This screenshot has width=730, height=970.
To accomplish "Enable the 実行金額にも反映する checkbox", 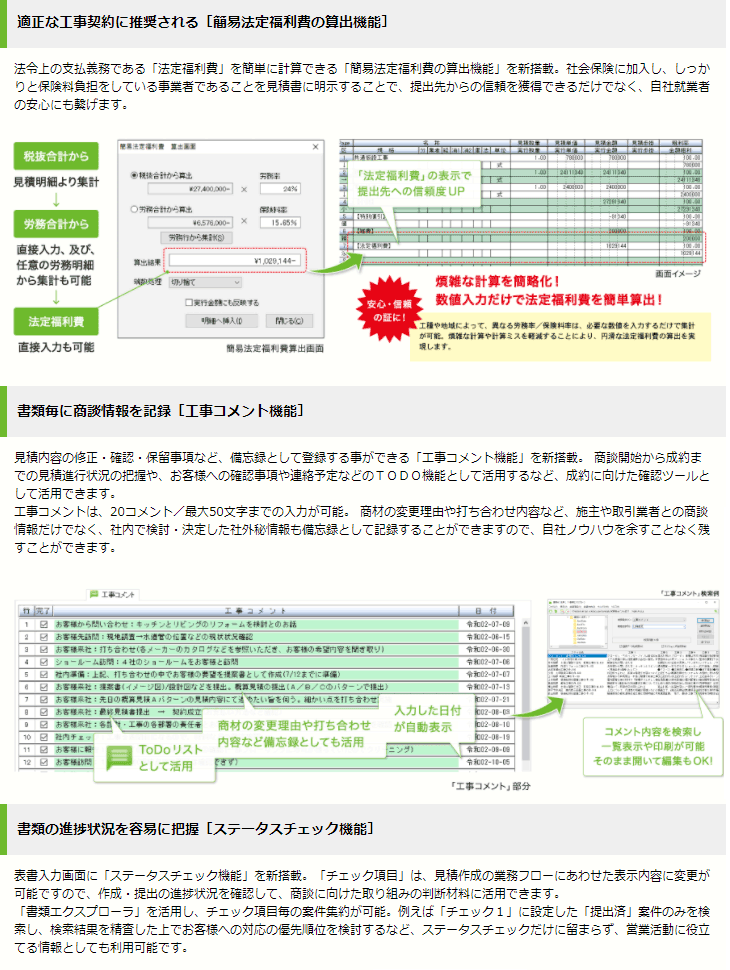I will coord(186,302).
